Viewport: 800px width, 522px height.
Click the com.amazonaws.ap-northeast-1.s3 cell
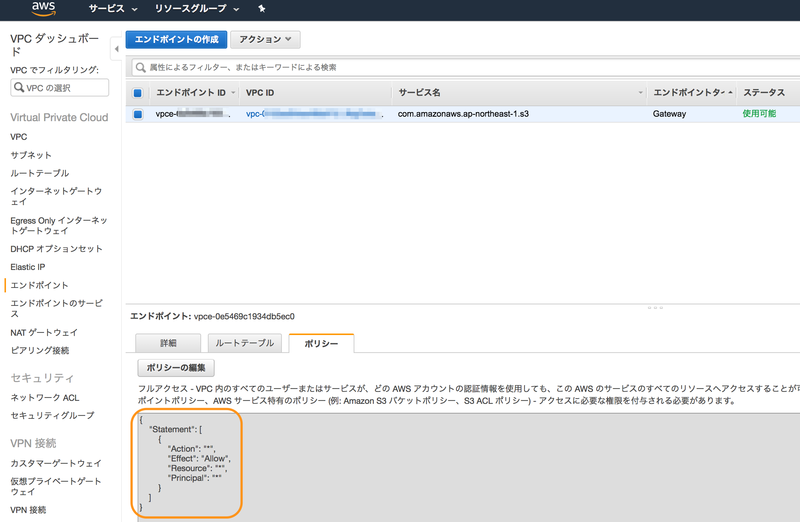[463, 114]
